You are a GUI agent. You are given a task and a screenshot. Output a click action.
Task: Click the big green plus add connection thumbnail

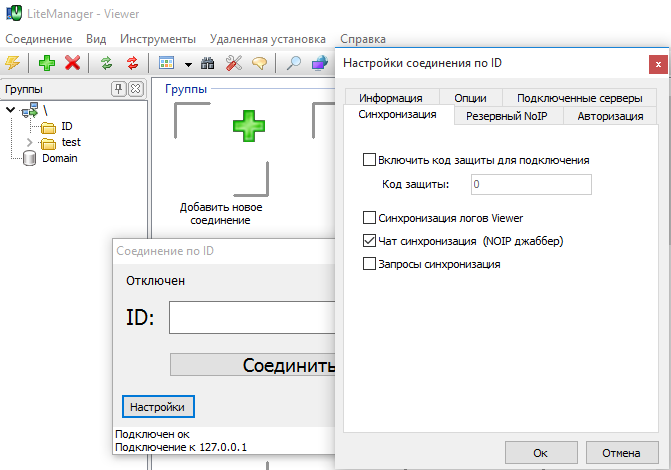pyautogui.click(x=249, y=126)
